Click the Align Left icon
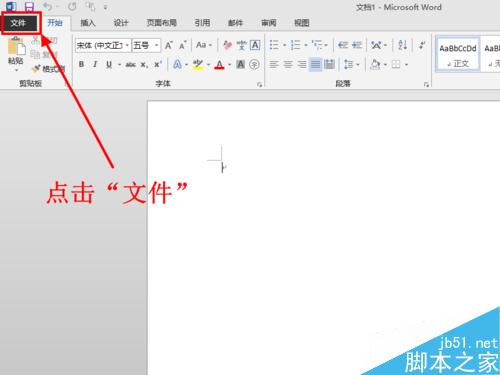This screenshot has width=500, height=375. click(x=274, y=64)
